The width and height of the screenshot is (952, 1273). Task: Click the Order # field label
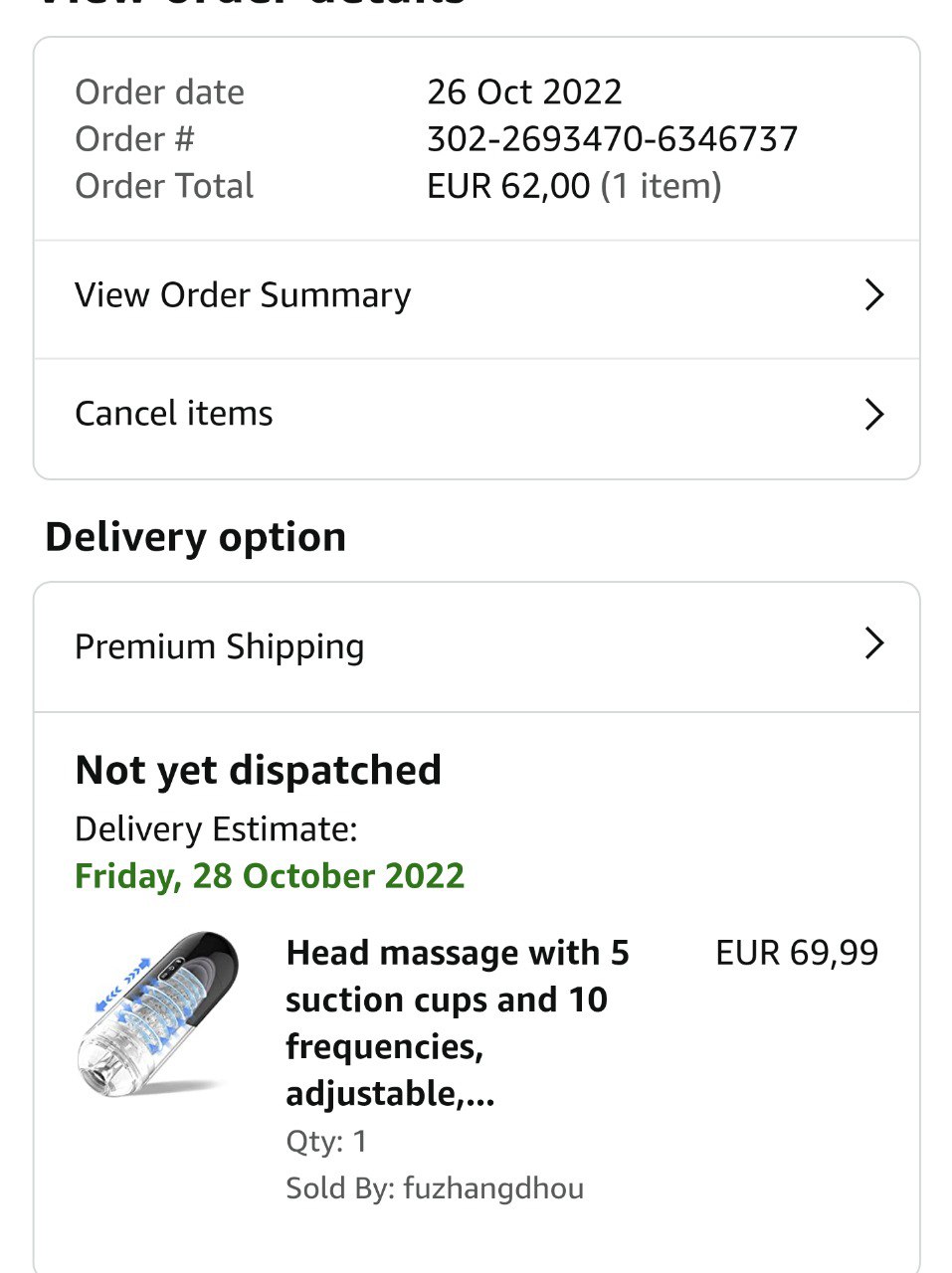tap(134, 139)
